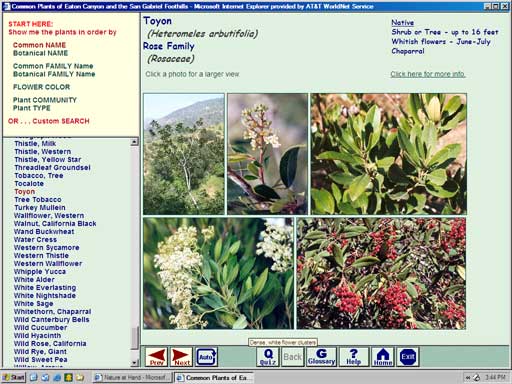Select White Alder entry

tap(34, 280)
